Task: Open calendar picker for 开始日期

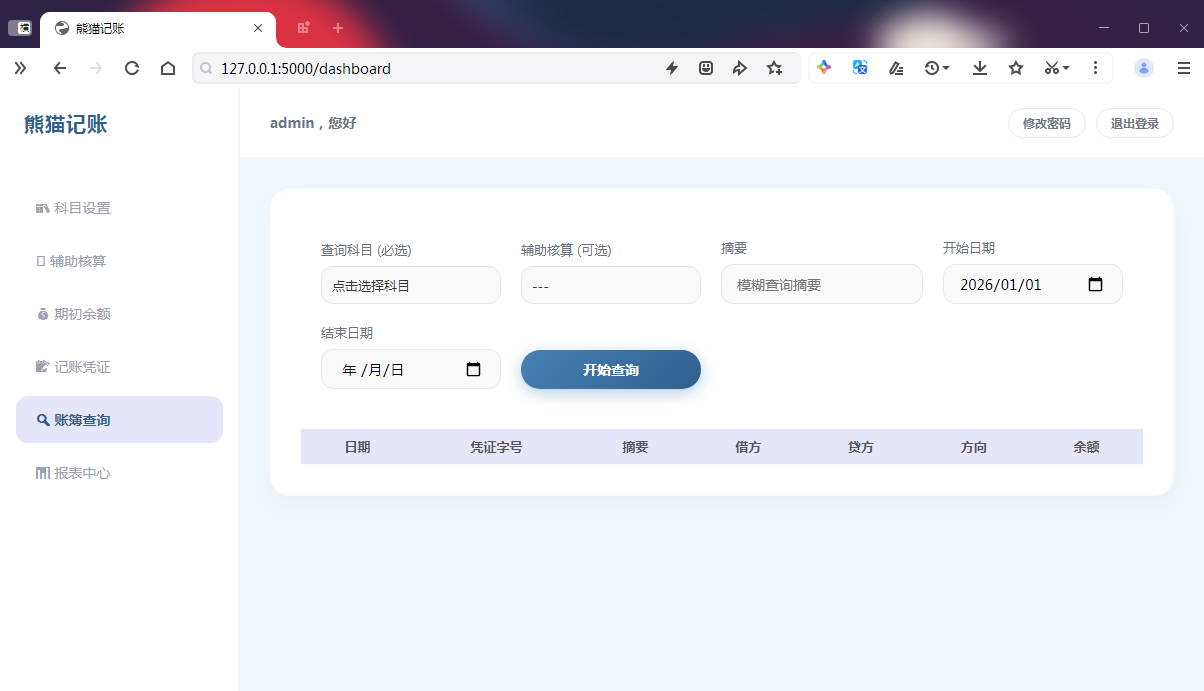Action: pyautogui.click(x=1095, y=284)
